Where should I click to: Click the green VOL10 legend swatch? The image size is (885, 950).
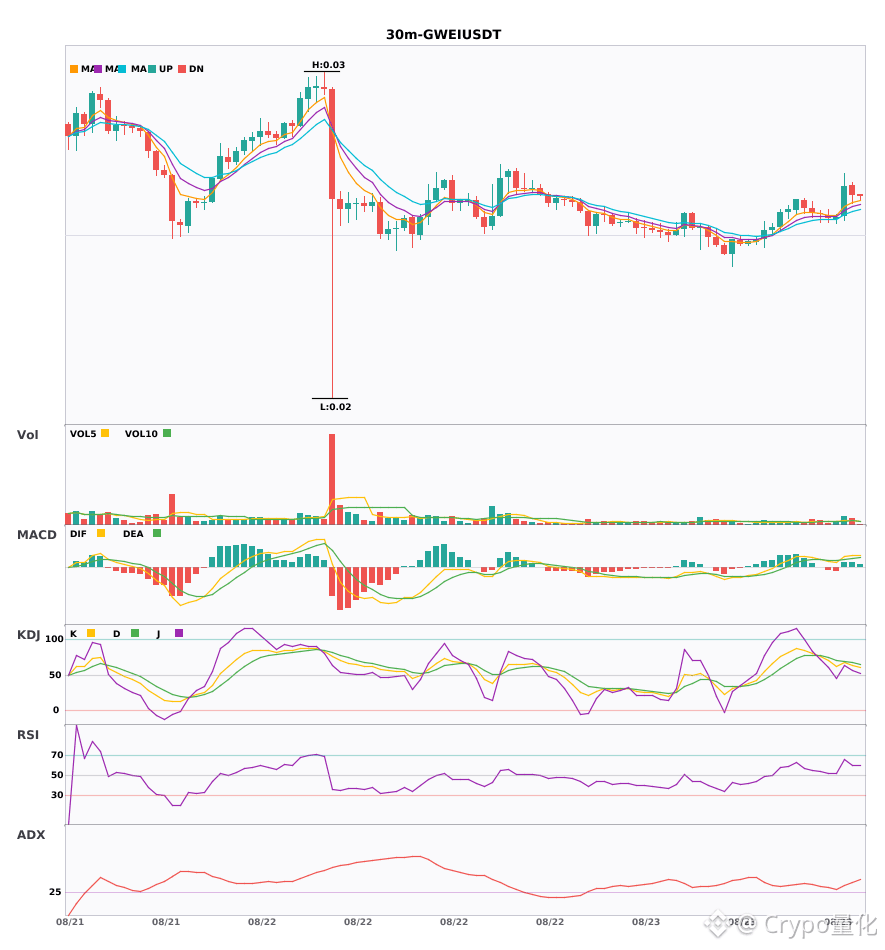tap(167, 433)
